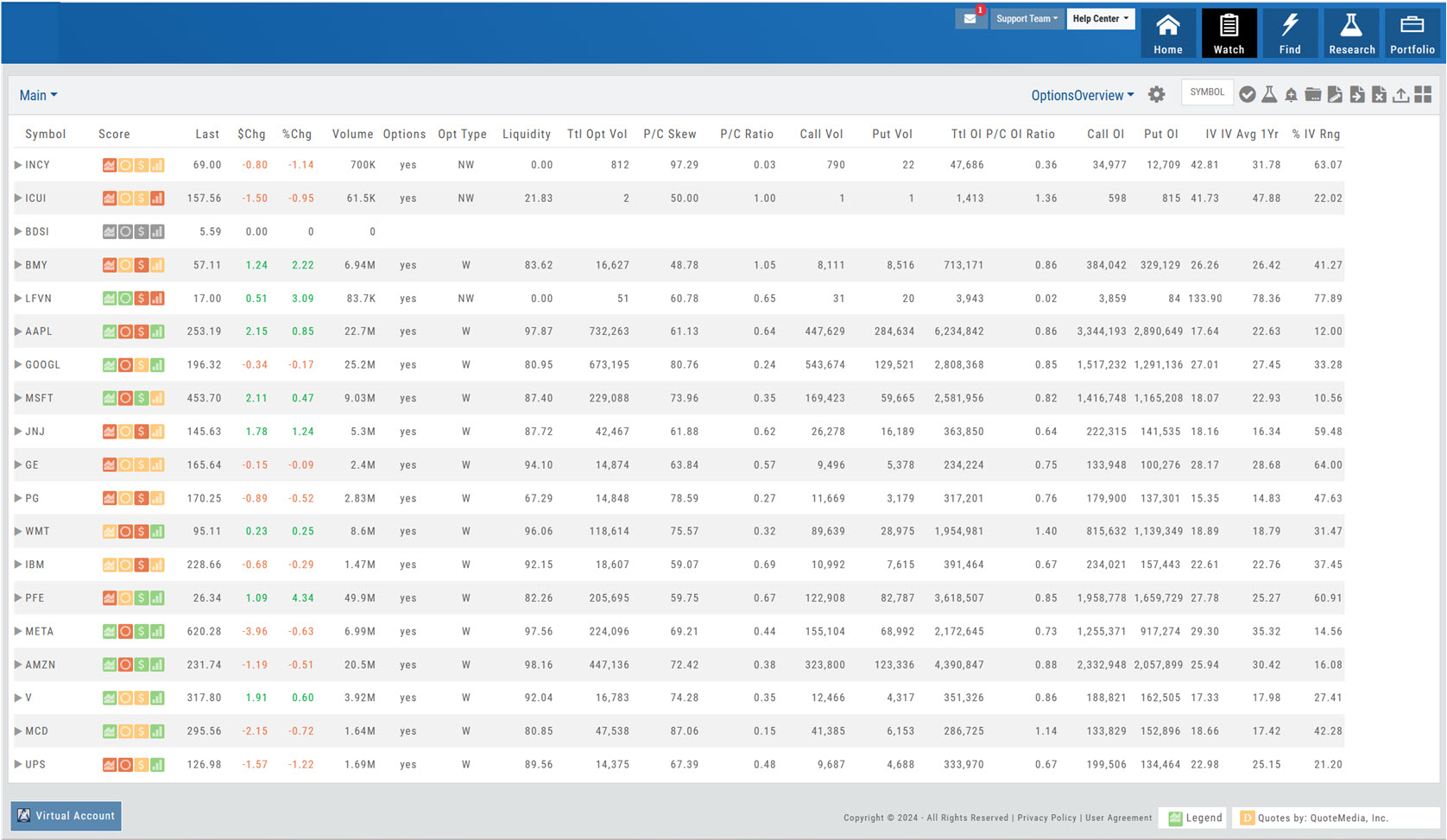
Task: Click the folder open-watchlist toolbar icon
Action: click(x=1313, y=95)
